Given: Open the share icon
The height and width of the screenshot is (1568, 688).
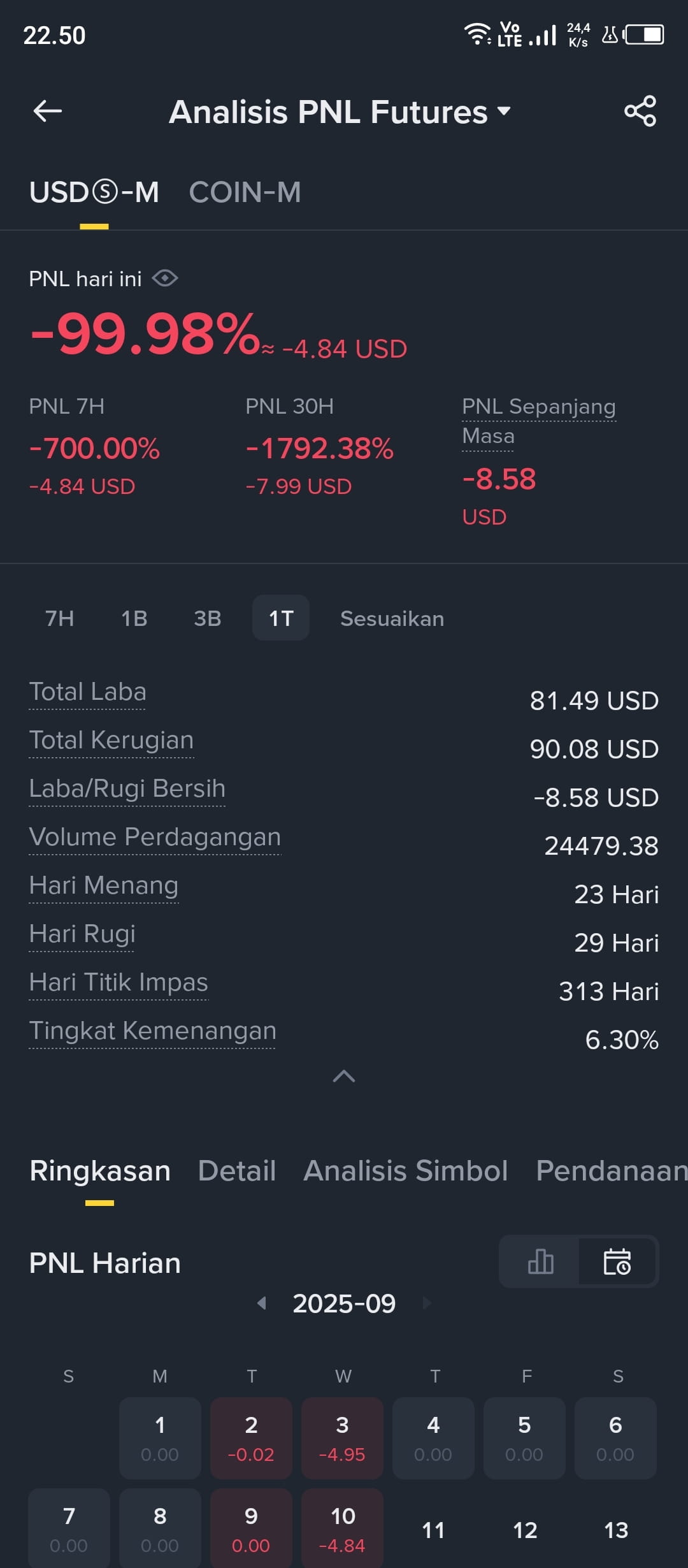Looking at the screenshot, I should pos(640,112).
